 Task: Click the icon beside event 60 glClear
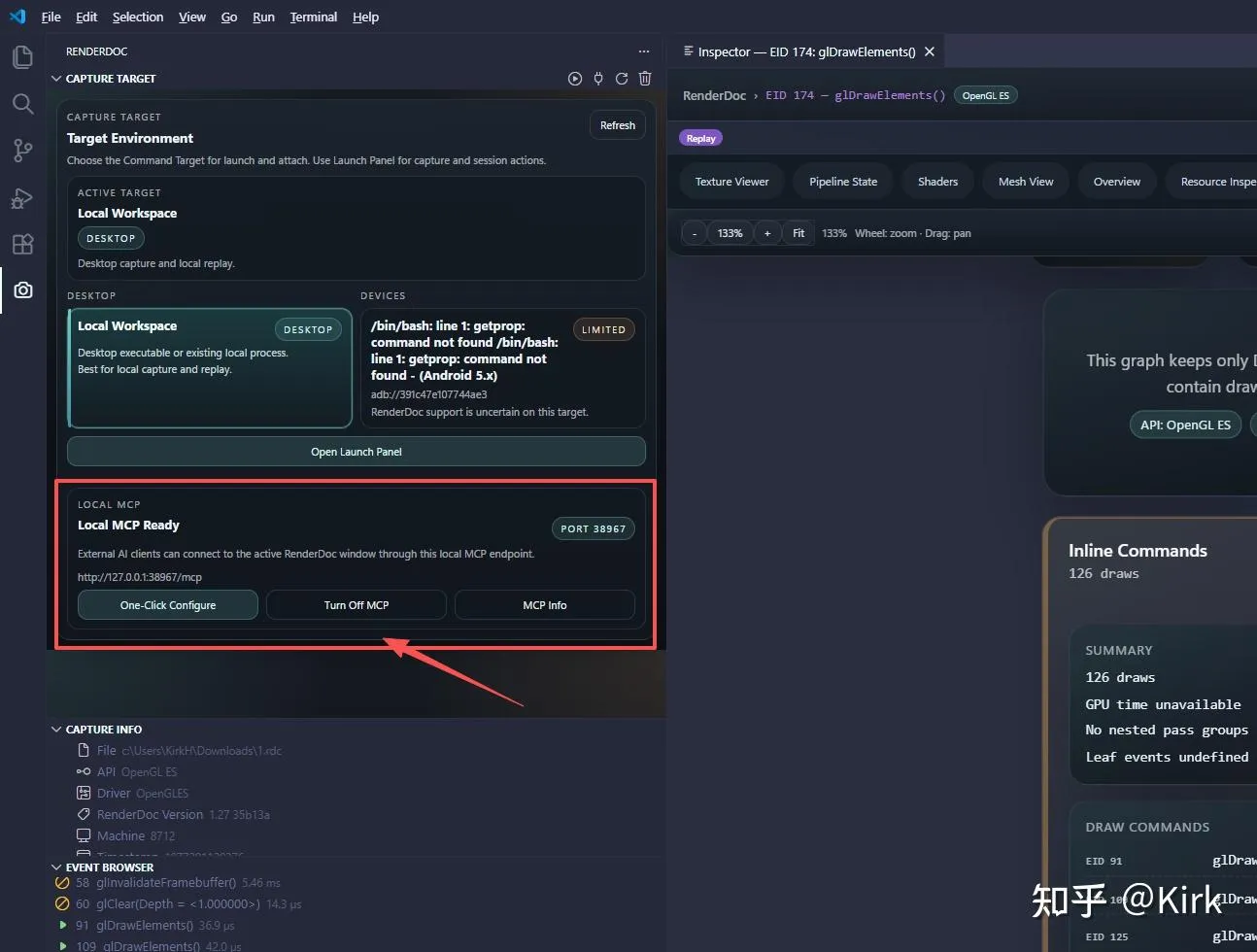(62, 903)
